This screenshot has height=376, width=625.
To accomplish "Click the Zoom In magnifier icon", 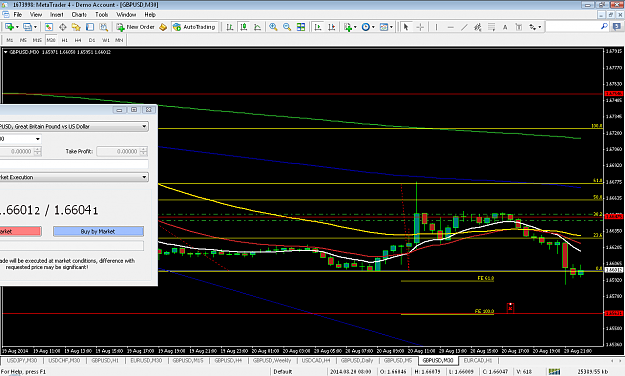I will (x=273, y=27).
